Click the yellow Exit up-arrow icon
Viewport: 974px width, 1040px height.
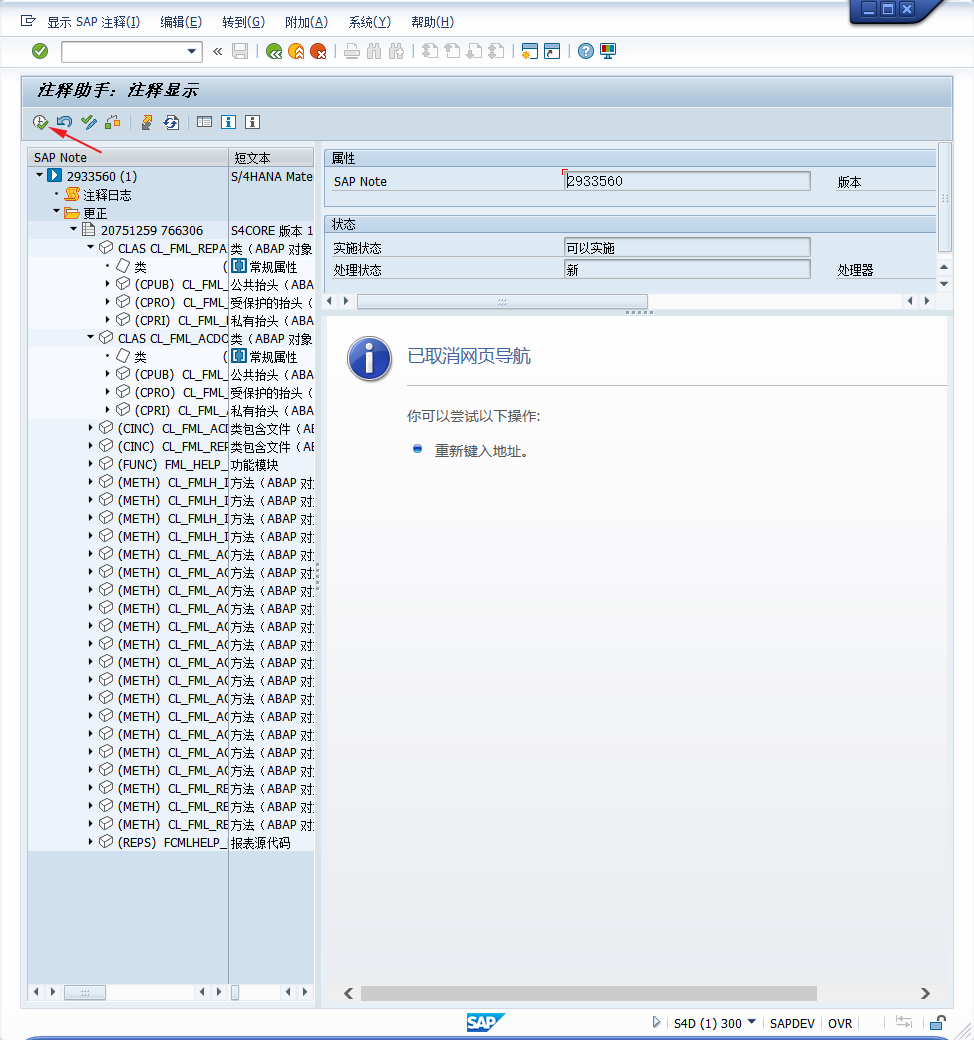point(296,51)
